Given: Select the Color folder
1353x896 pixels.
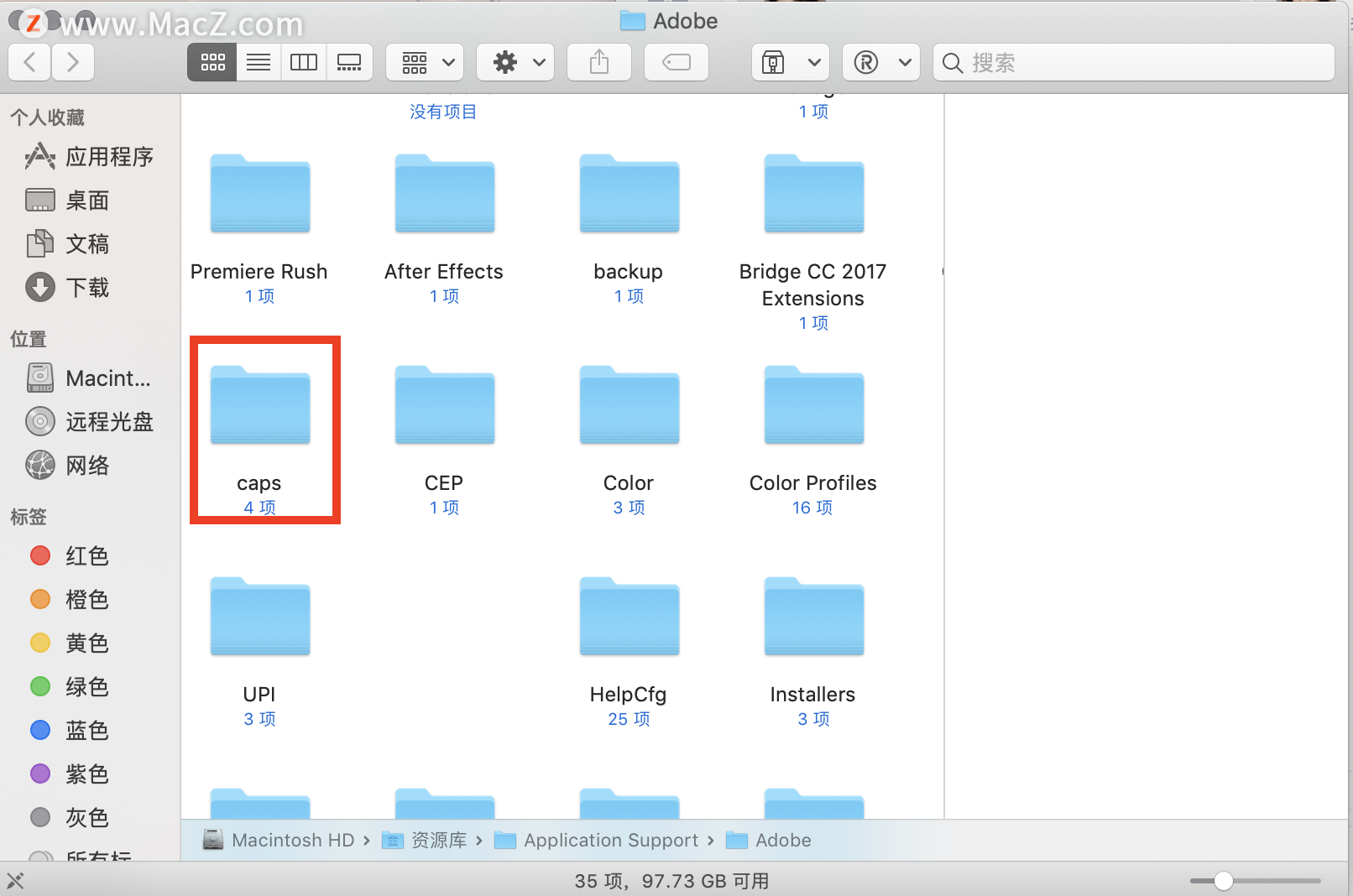Looking at the screenshot, I should (x=629, y=406).
